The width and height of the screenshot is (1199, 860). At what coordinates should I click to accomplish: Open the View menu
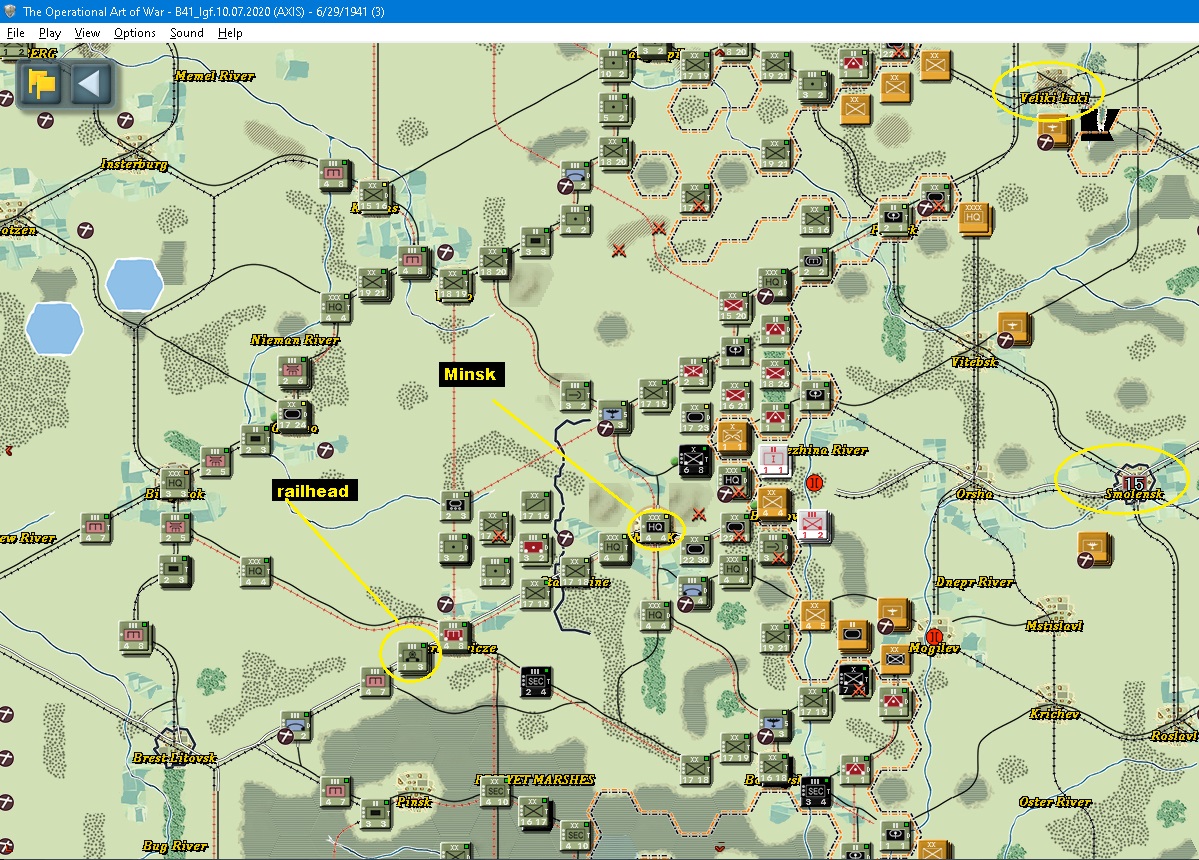pos(87,33)
